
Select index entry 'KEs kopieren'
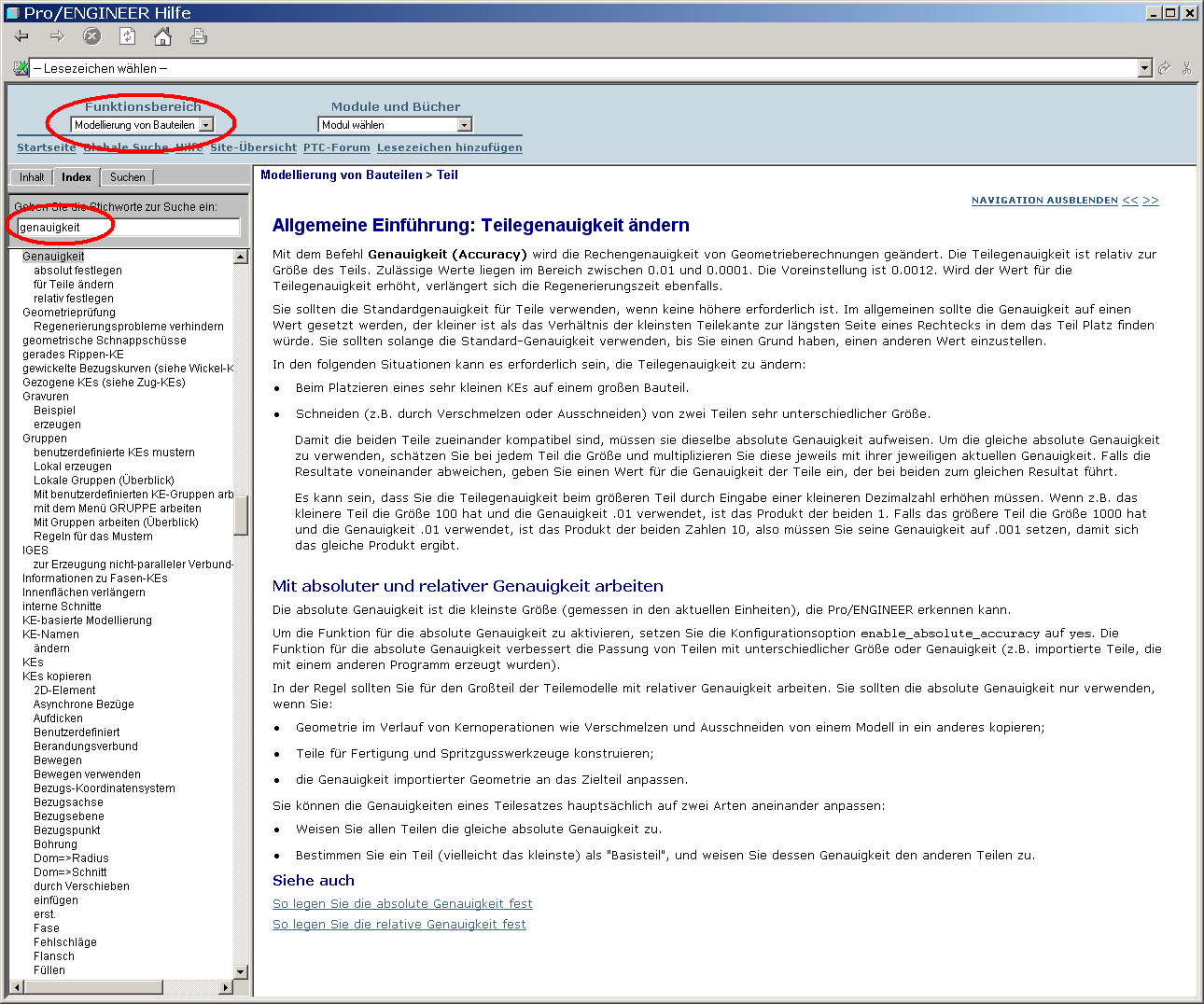[57, 676]
